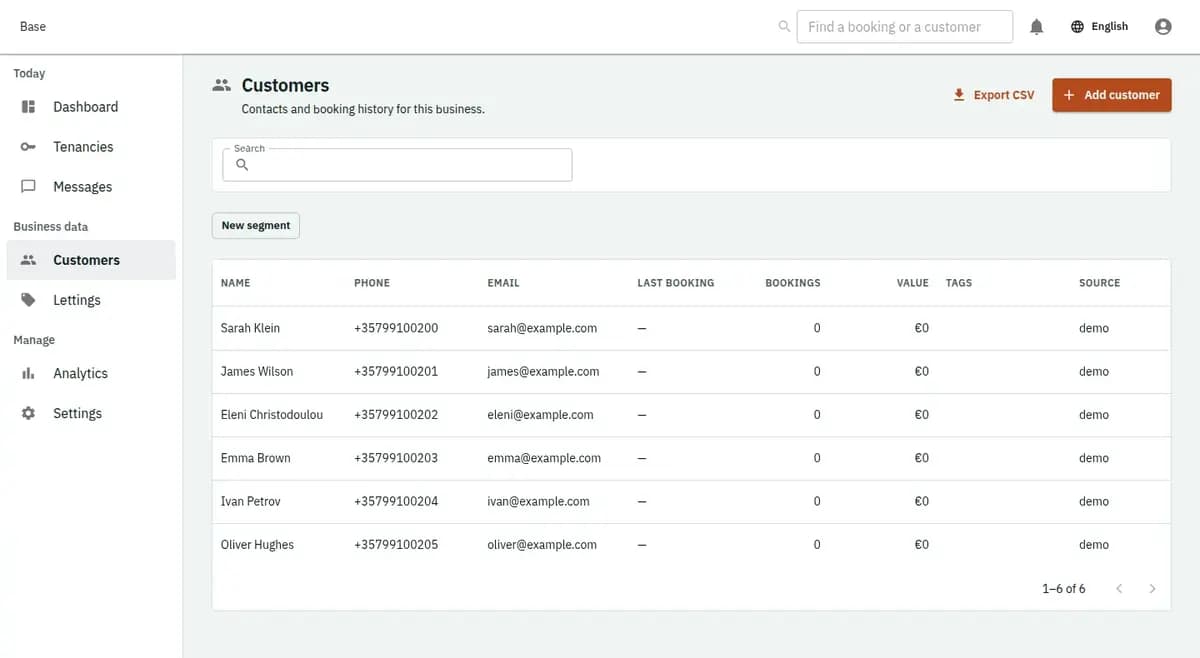Click email ivan@example.com
Image resolution: width=1200 pixels, height=658 pixels.
tap(538, 501)
